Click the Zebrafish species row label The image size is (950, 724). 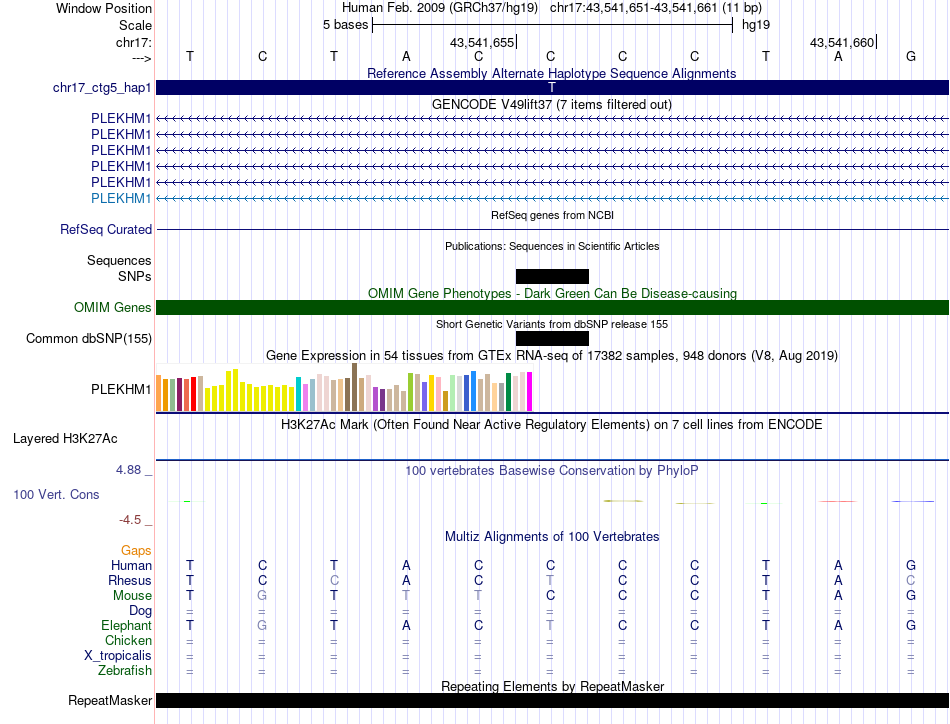[125, 671]
